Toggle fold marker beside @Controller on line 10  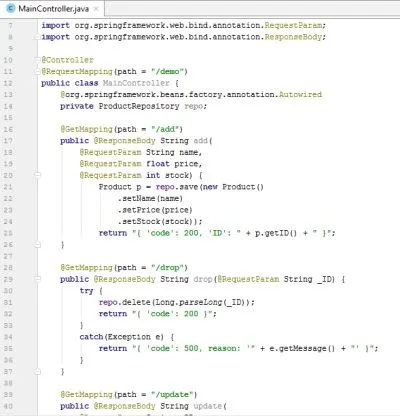37,60
